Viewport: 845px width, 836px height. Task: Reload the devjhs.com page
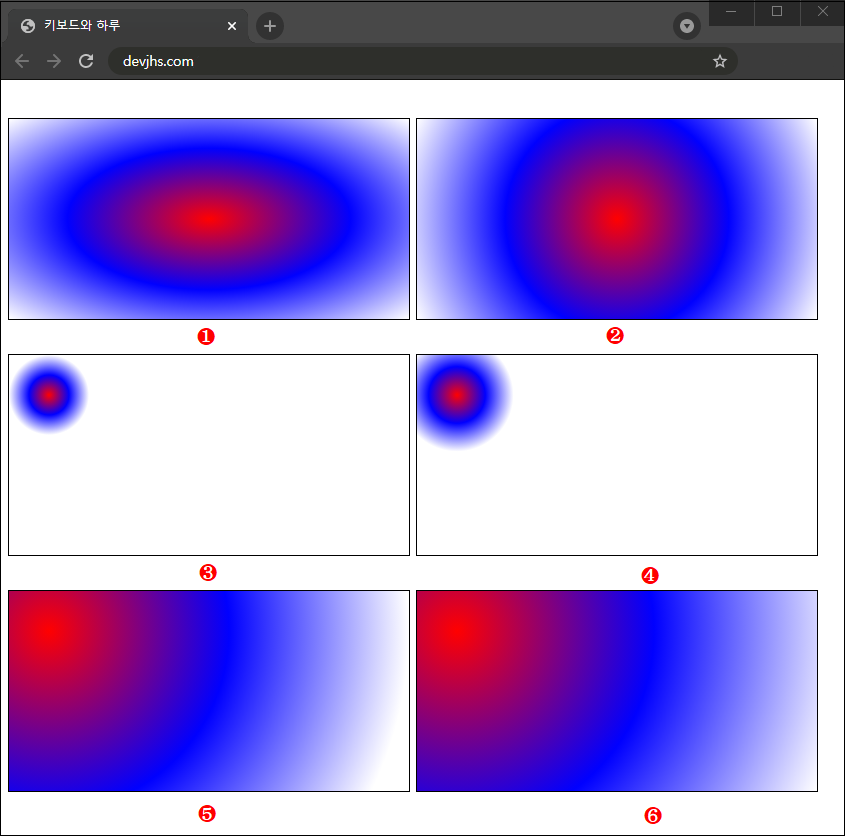point(86,61)
